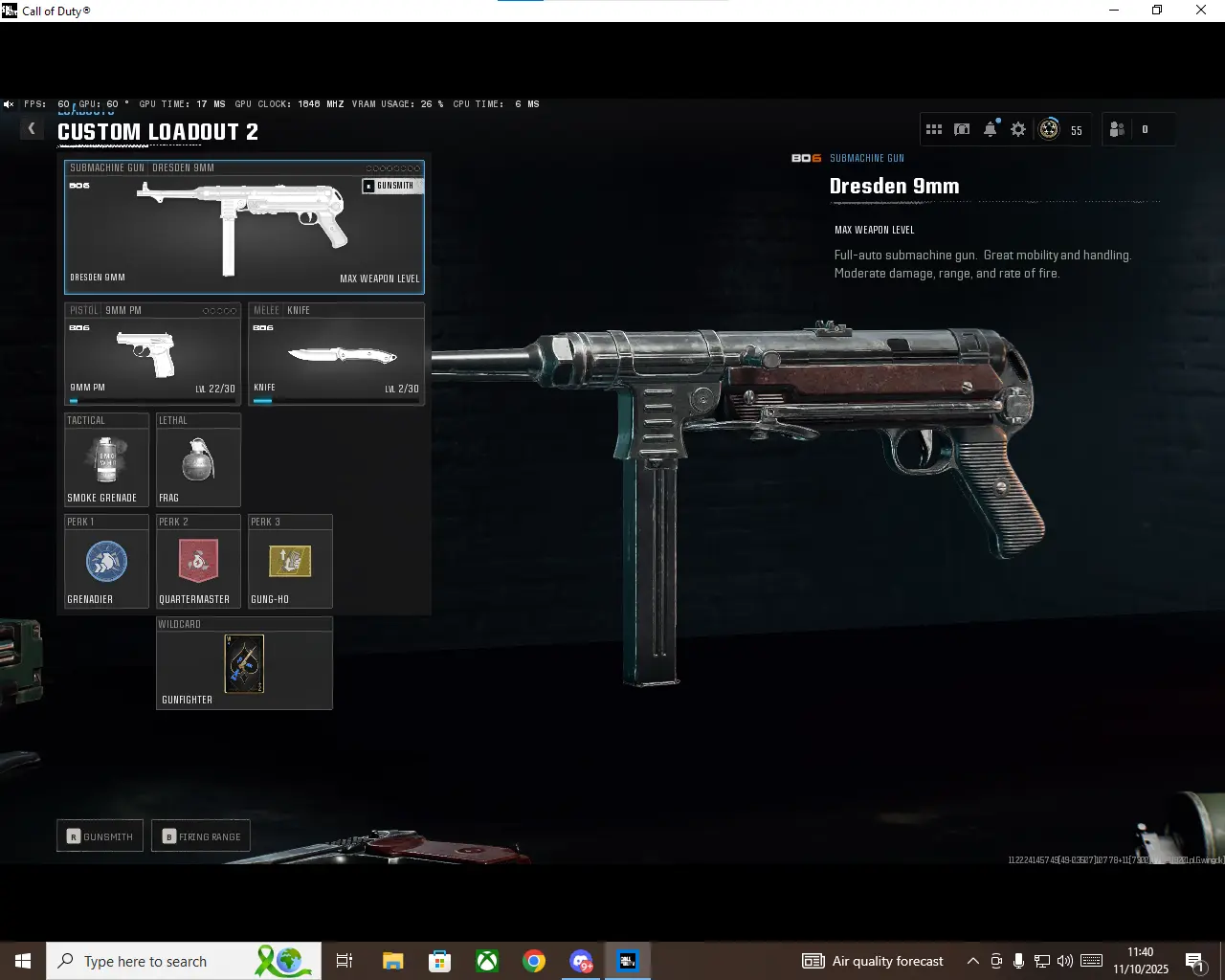Click the "LVL 22/30" pistol level text
This screenshot has width=1225, height=980.
[x=215, y=389]
